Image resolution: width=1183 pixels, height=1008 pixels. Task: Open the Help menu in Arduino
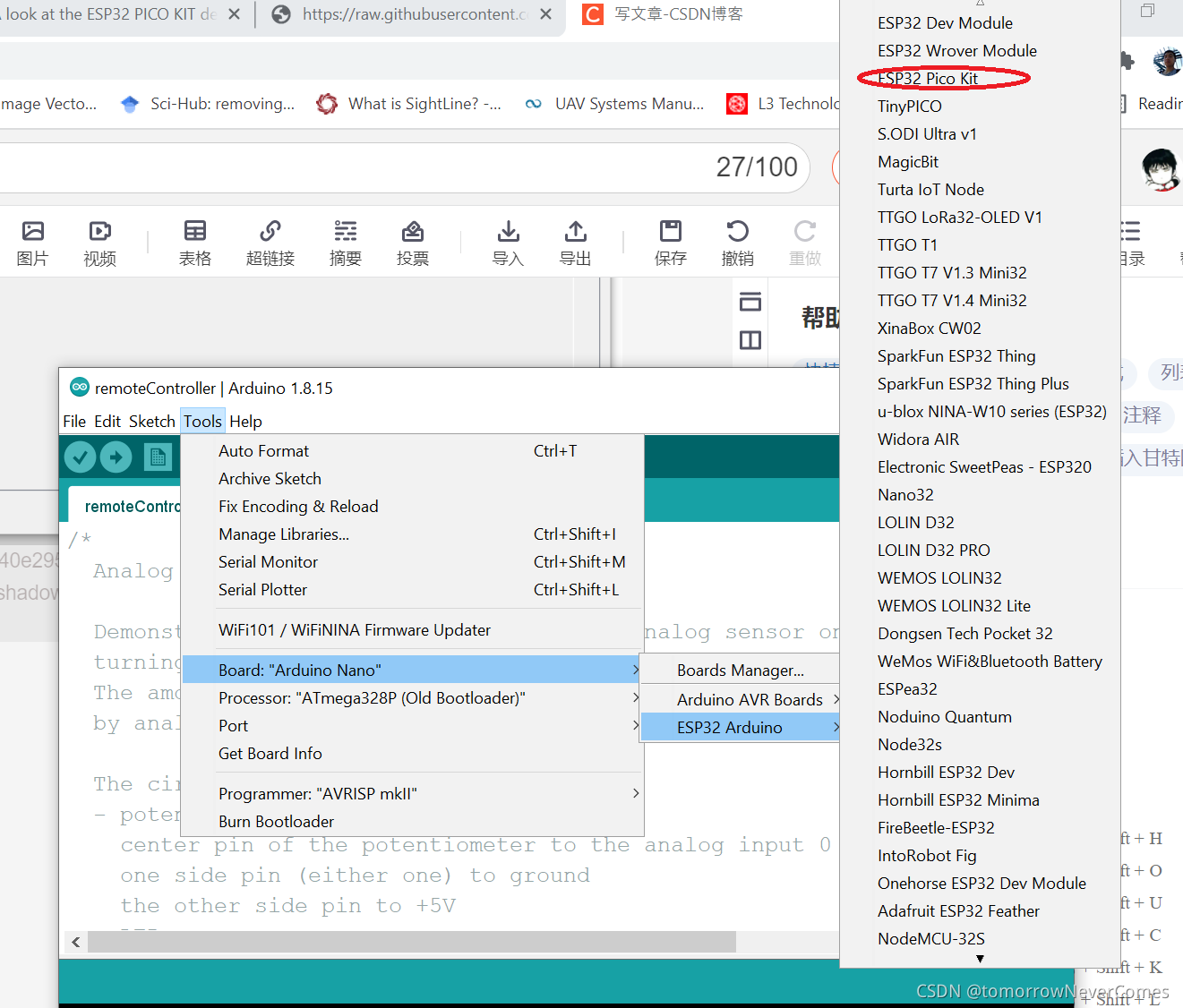tap(245, 422)
